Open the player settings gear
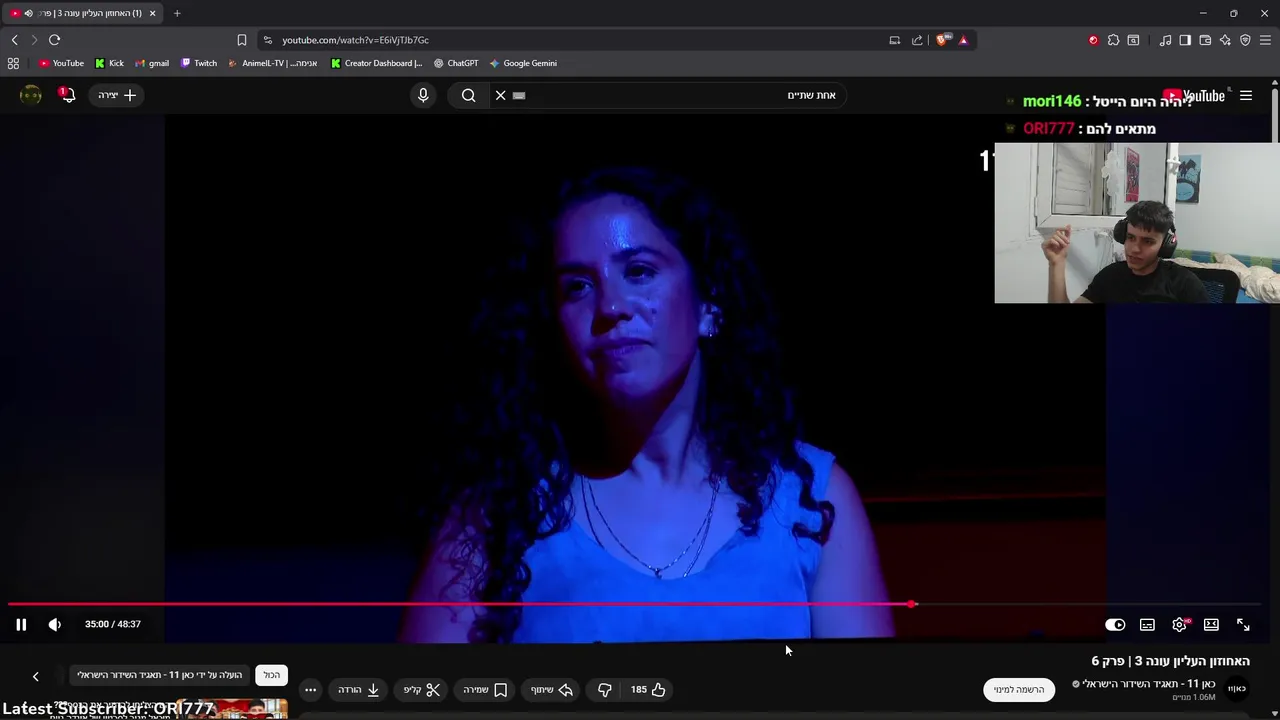1280x720 pixels. tap(1180, 625)
